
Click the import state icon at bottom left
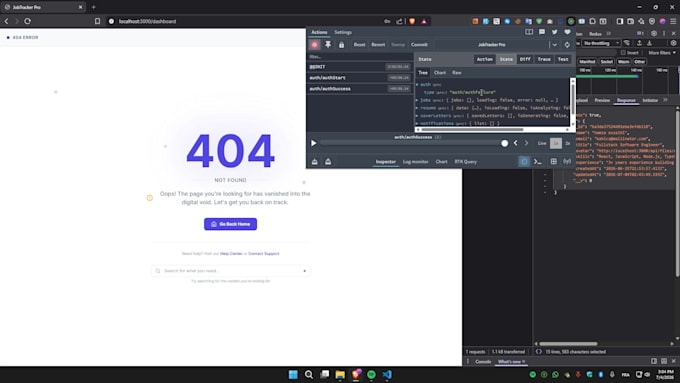pyautogui.click(x=315, y=162)
